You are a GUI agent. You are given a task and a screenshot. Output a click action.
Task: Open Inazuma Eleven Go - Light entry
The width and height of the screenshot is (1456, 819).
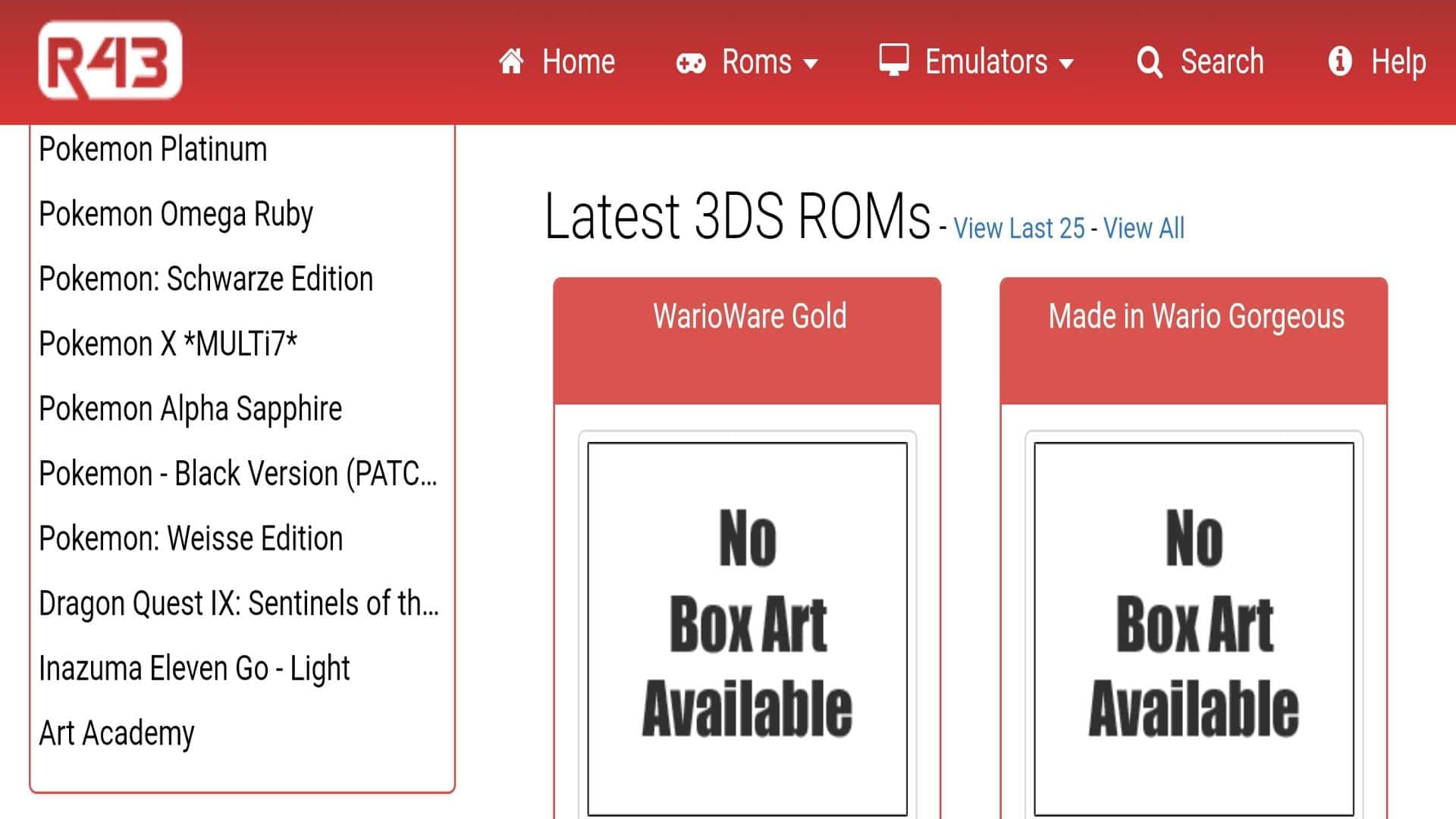[x=194, y=670]
